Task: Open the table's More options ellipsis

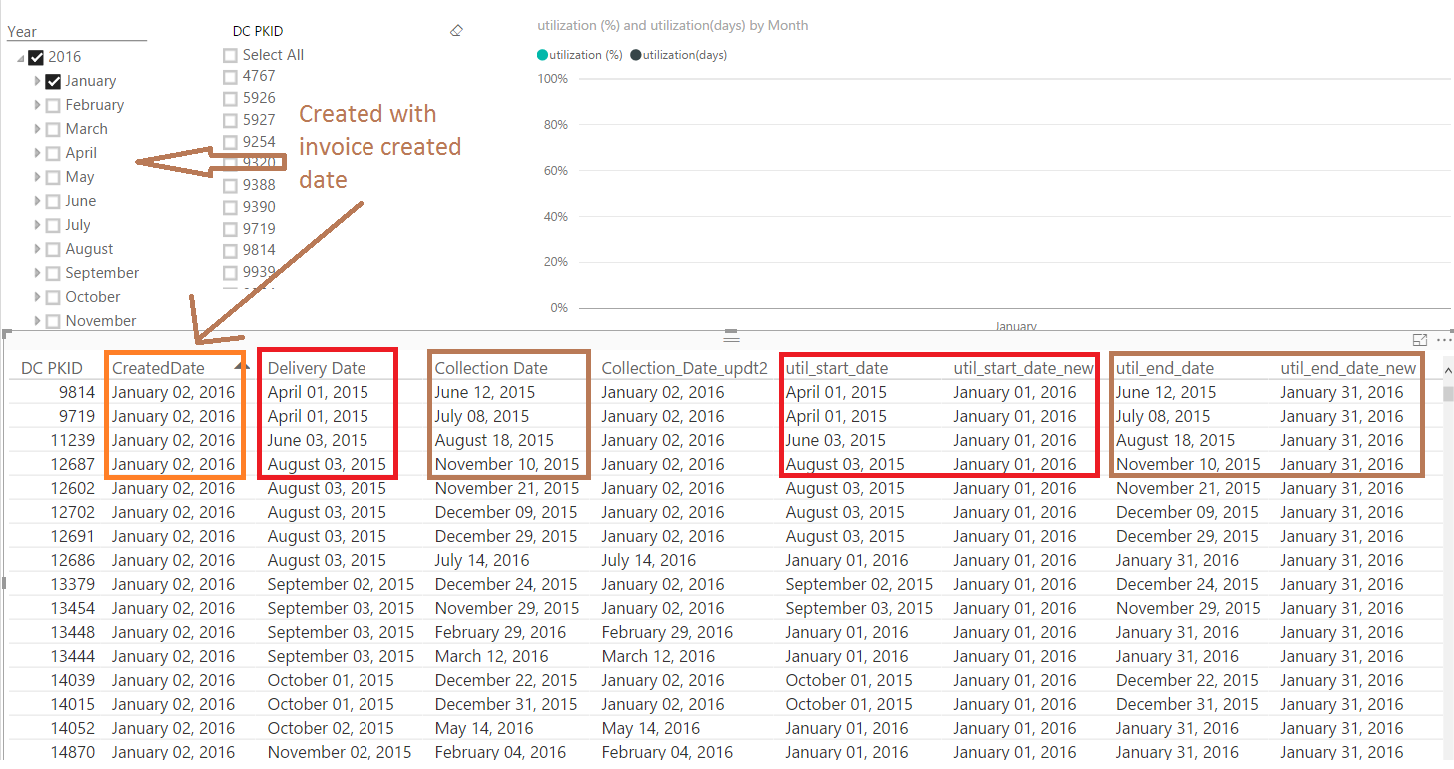Action: pos(1443,340)
